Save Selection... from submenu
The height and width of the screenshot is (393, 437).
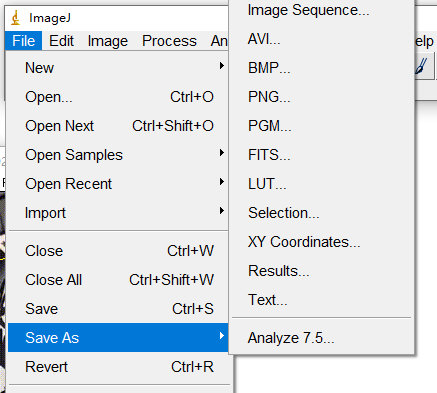[x=322, y=213]
